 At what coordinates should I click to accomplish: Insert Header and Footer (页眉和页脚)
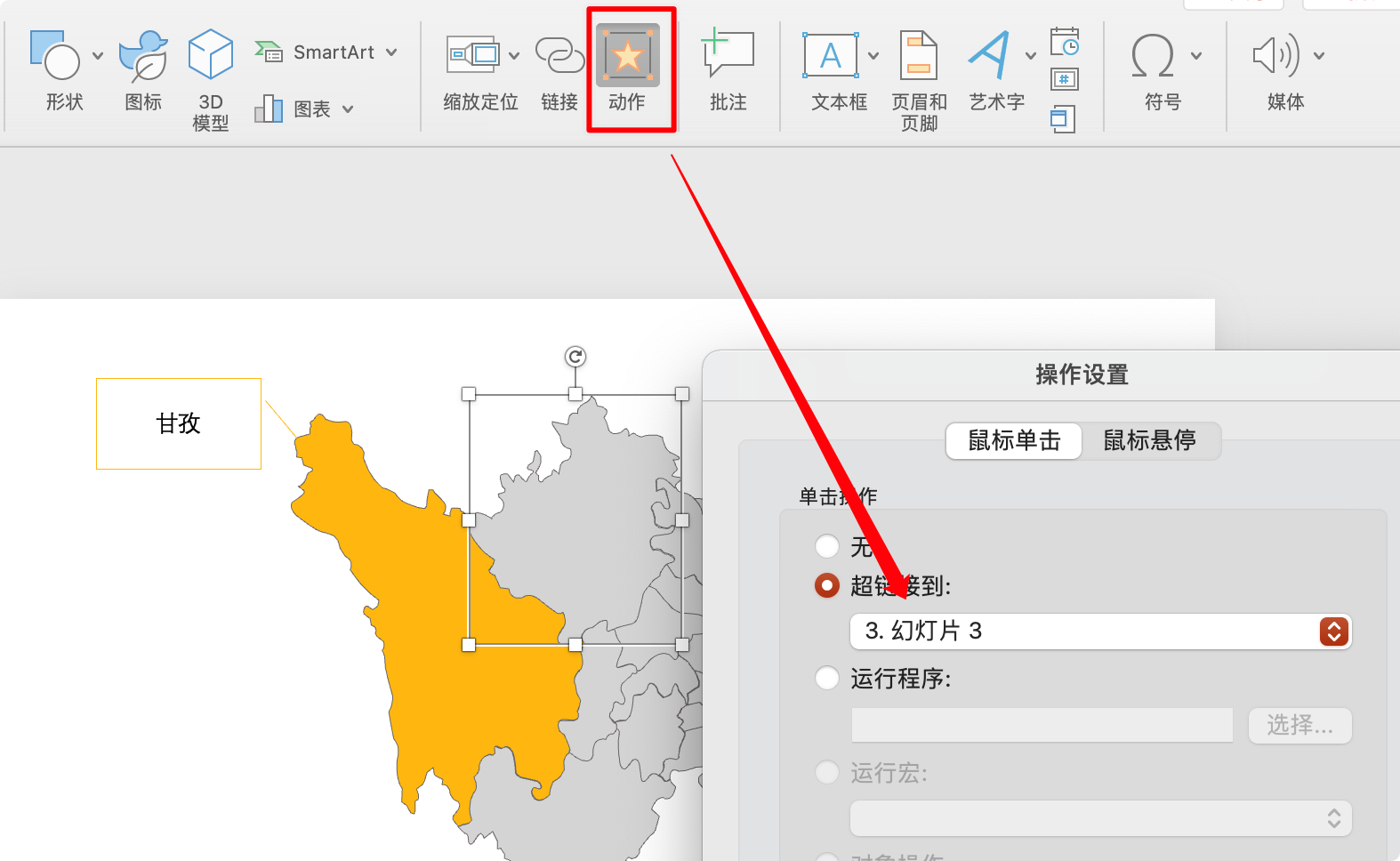click(919, 55)
